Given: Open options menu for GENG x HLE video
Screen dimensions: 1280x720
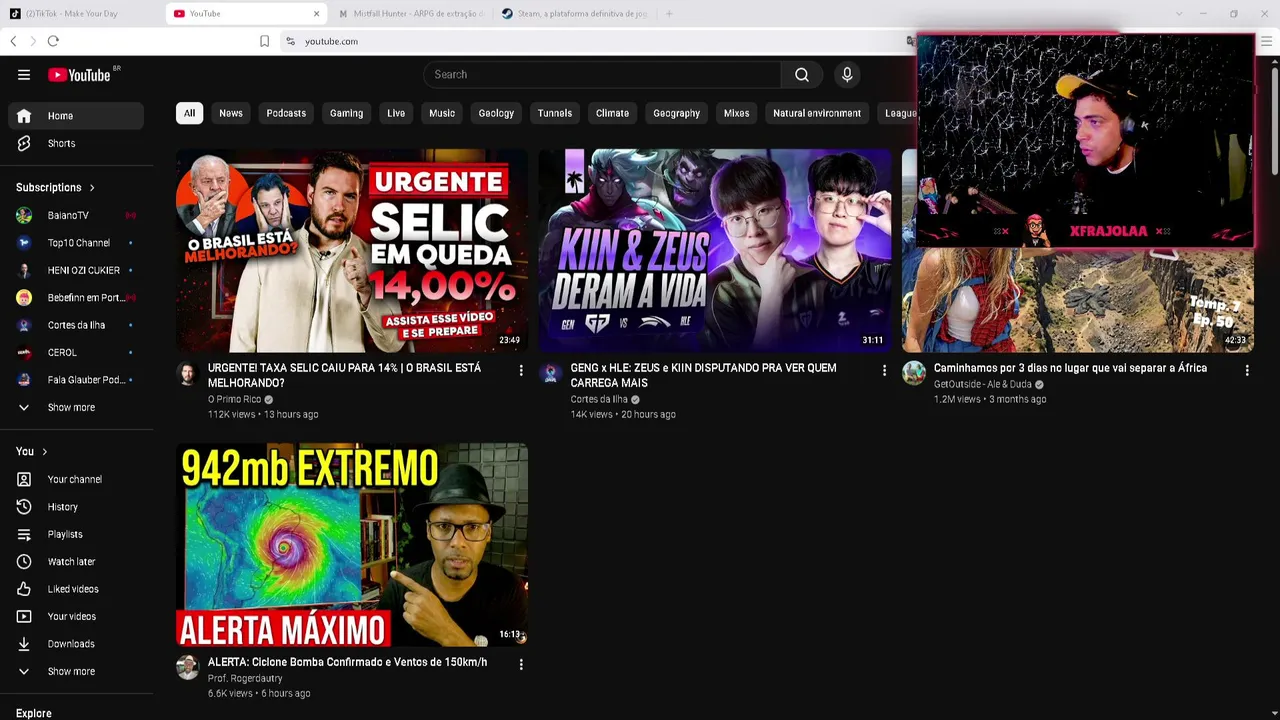Looking at the screenshot, I should (884, 371).
